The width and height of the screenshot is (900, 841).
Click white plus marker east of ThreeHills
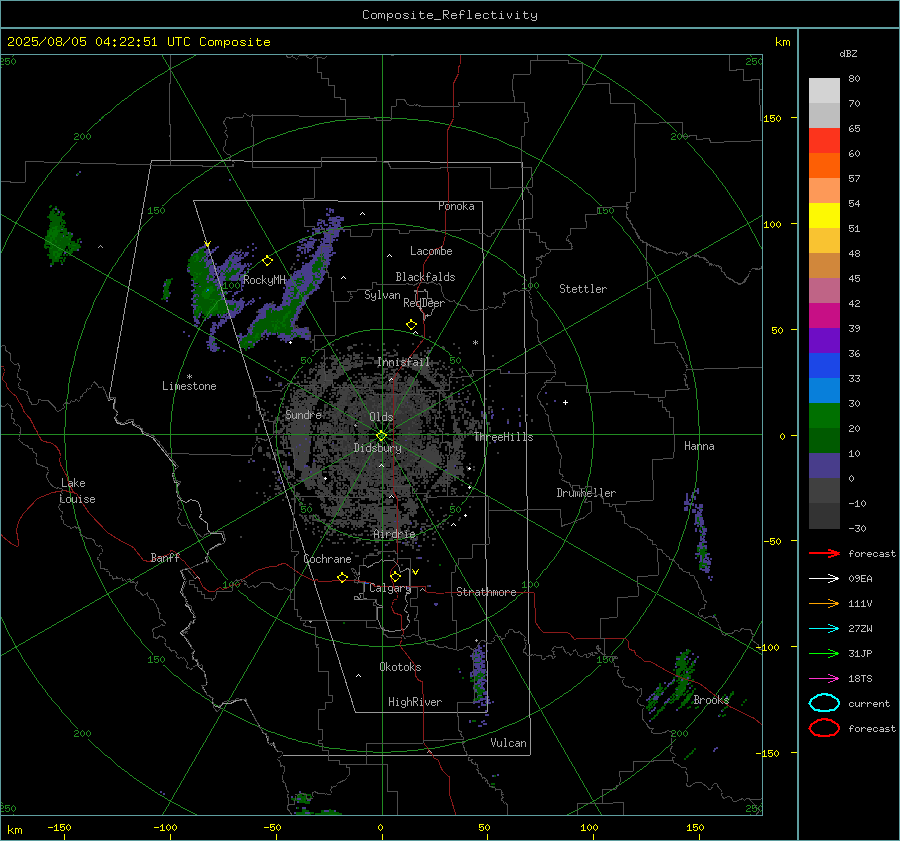point(565,402)
